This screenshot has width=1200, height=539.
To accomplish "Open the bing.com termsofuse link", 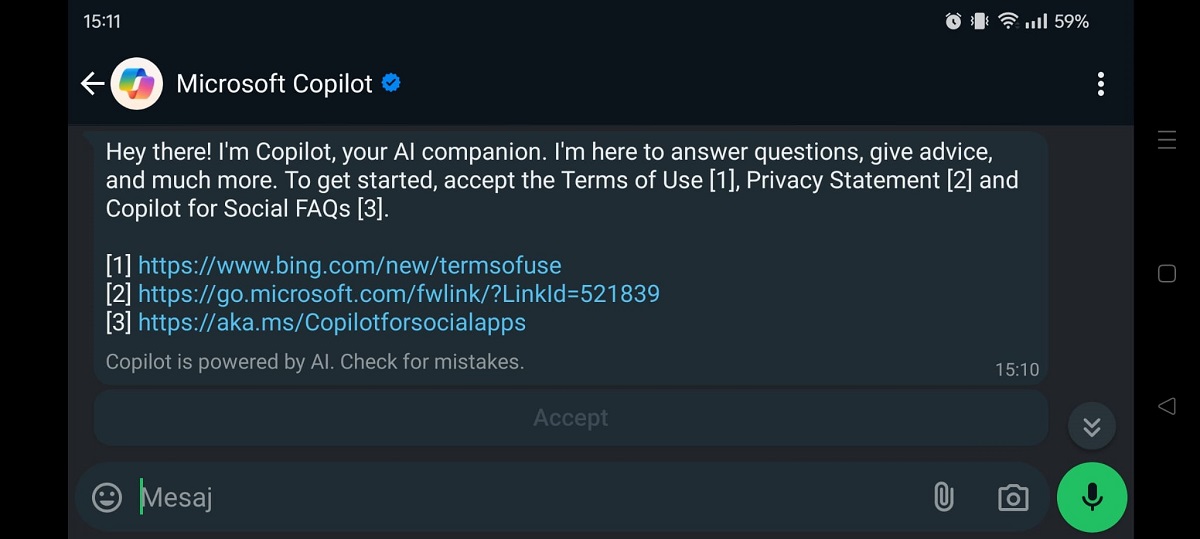I will [350, 265].
